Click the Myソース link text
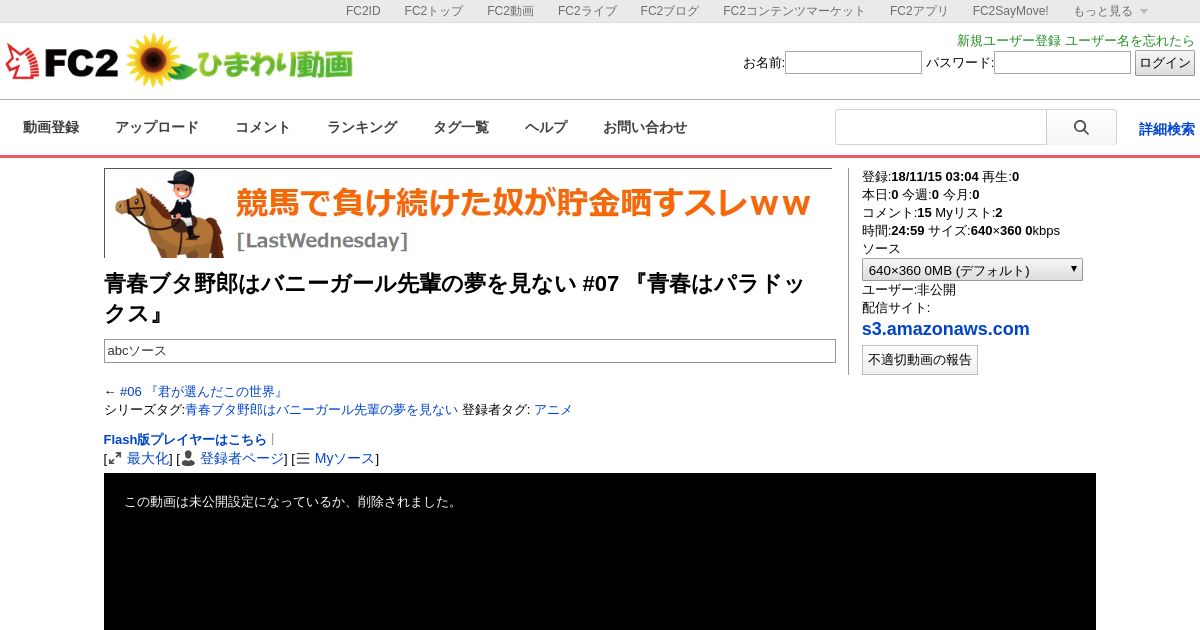 pyautogui.click(x=344, y=459)
